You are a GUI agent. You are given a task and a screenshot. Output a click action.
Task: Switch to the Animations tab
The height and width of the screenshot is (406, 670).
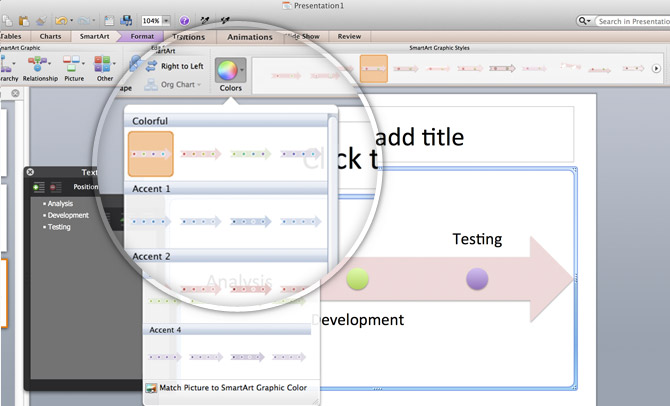coord(250,37)
